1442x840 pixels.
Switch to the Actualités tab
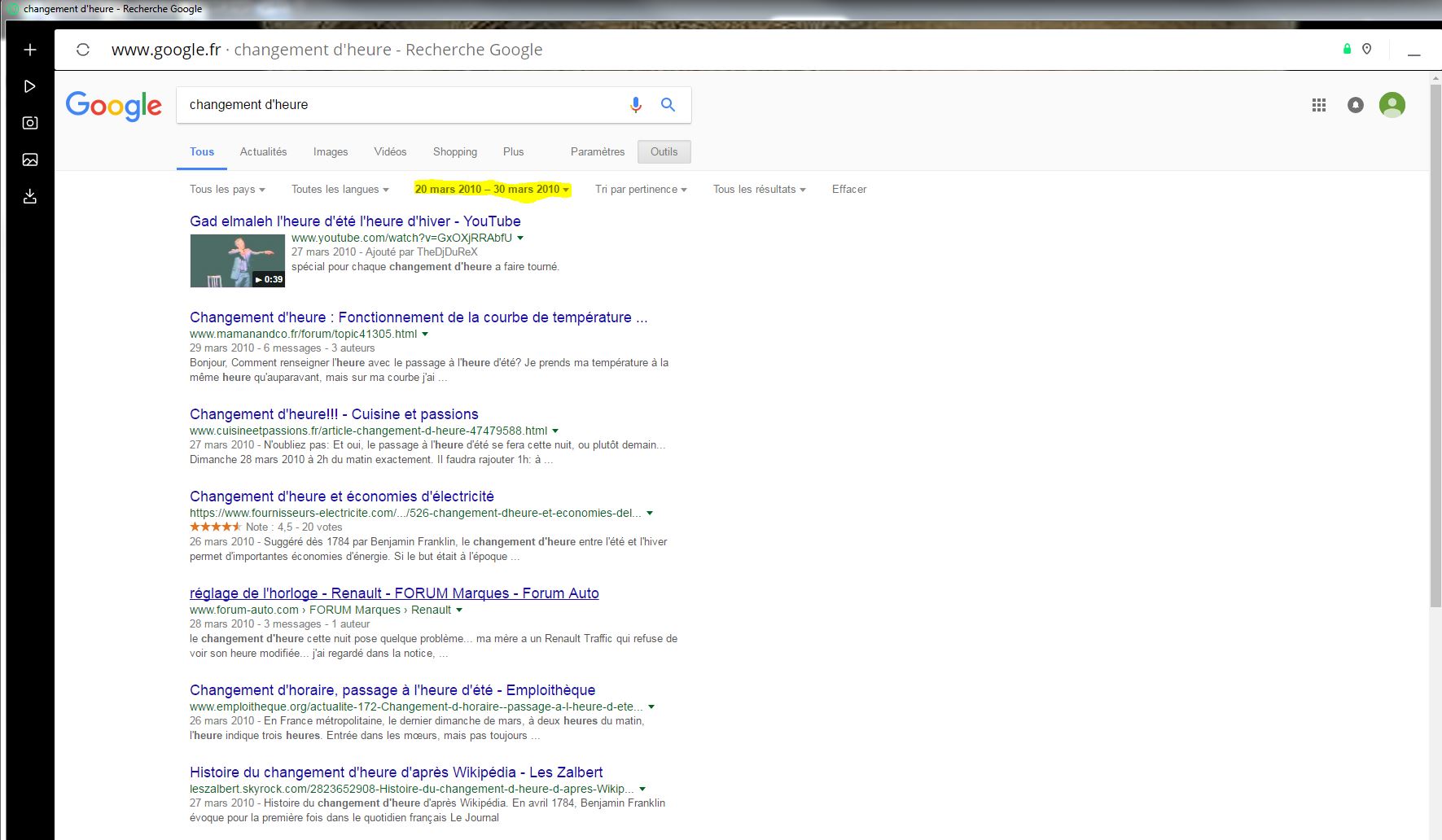click(263, 152)
